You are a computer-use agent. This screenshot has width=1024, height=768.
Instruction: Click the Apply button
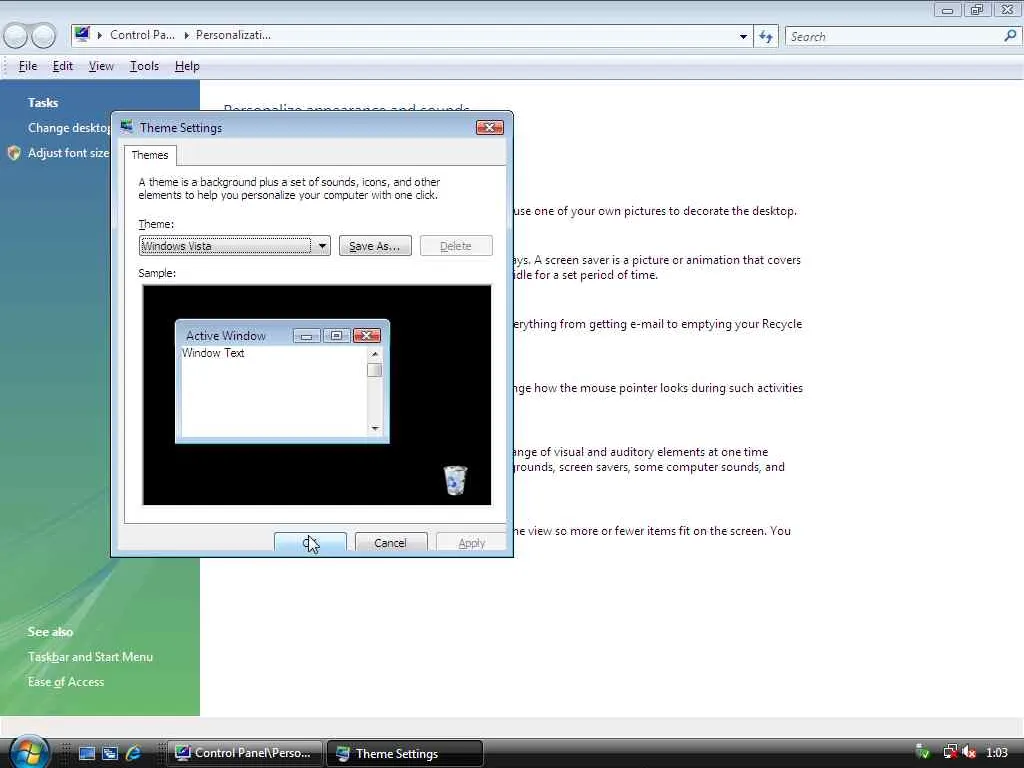tap(472, 542)
